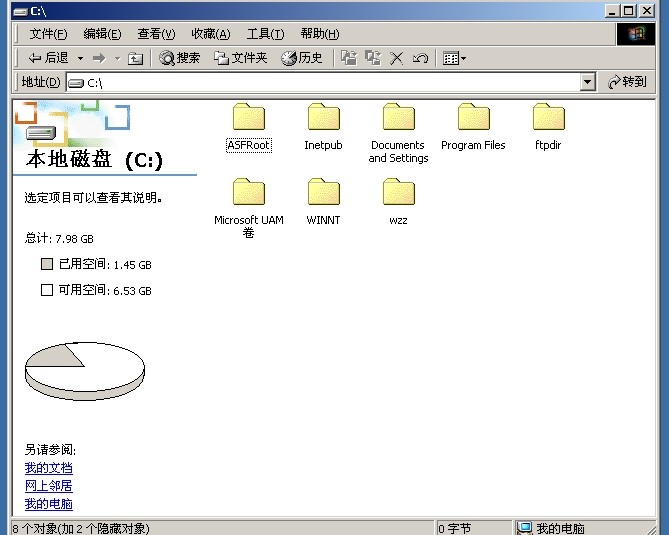Click the 转到 Go button

click(627, 82)
